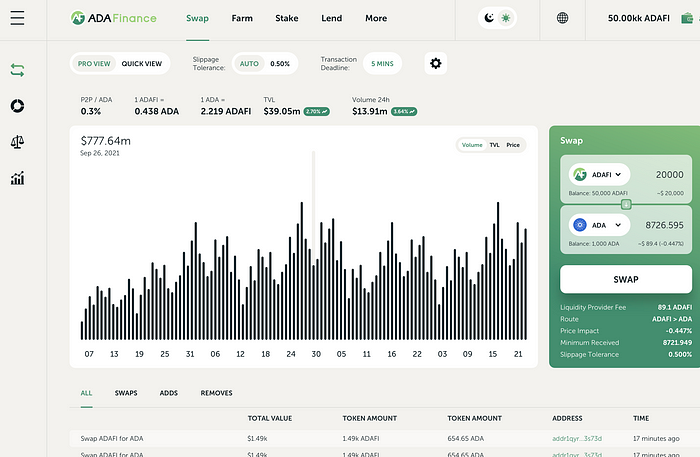This screenshot has height=457, width=700.
Task: Go to Swap nav tab
Action: (x=197, y=18)
